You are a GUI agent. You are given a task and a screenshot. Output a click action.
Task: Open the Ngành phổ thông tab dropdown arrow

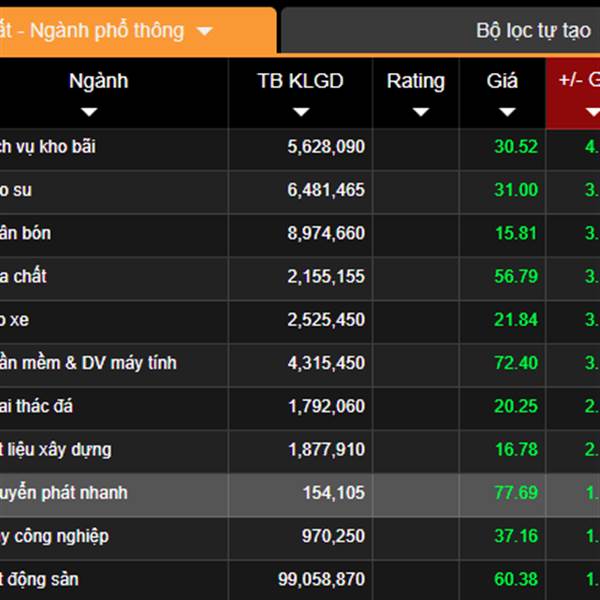point(205,31)
